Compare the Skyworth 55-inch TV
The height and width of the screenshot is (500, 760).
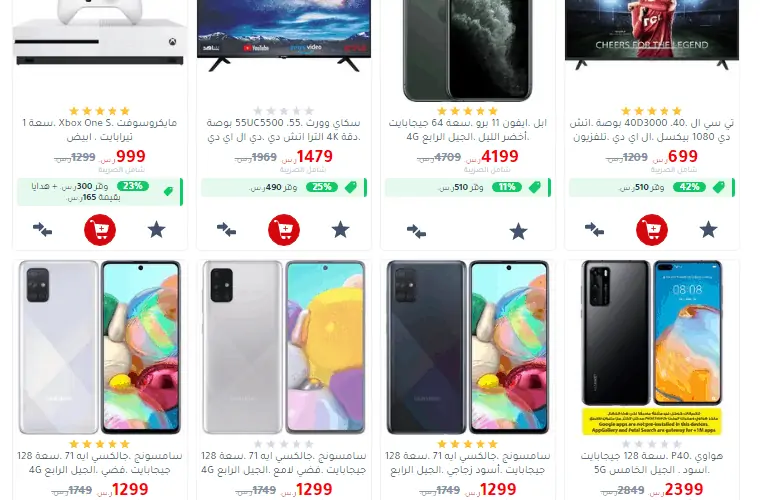coord(226,229)
